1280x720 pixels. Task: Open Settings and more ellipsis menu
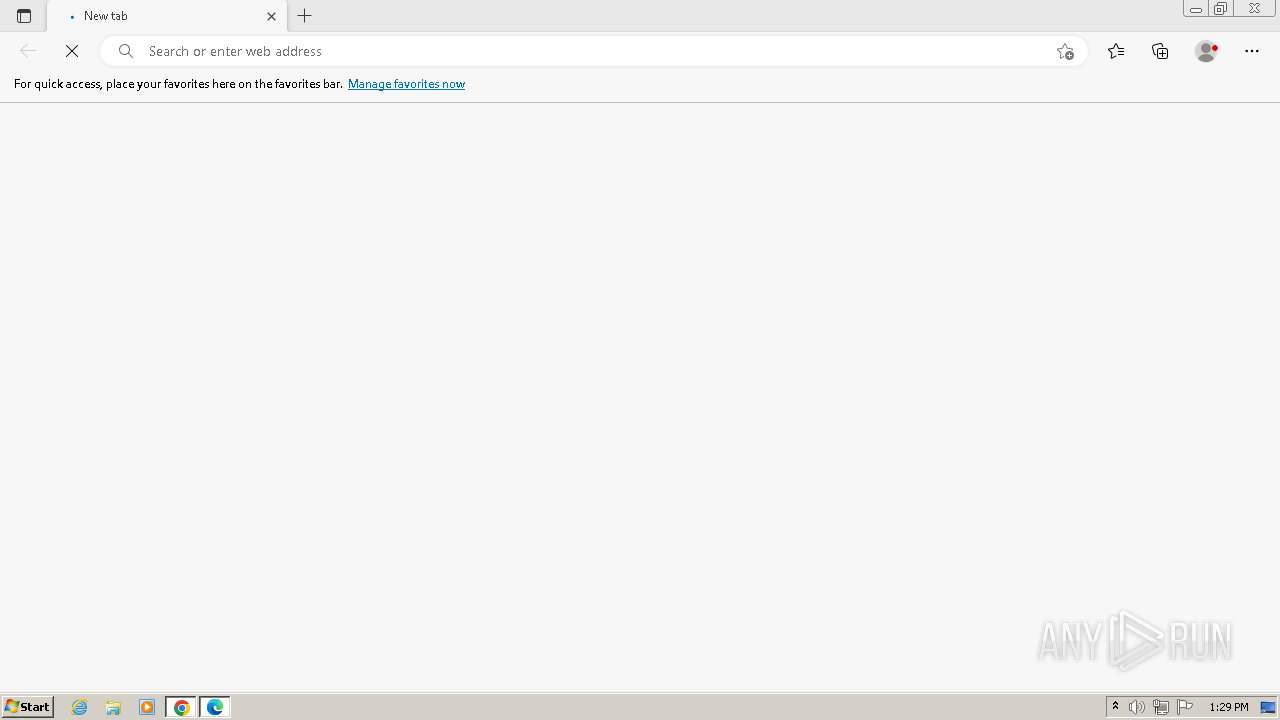[1252, 51]
